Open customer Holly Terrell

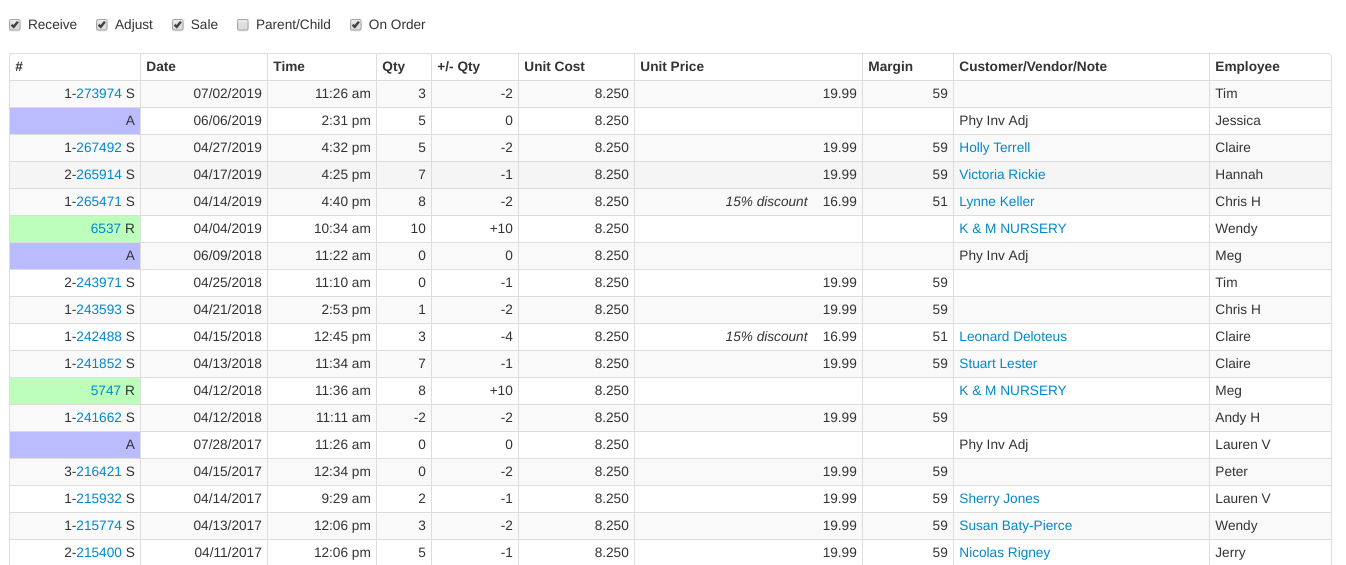coord(994,148)
